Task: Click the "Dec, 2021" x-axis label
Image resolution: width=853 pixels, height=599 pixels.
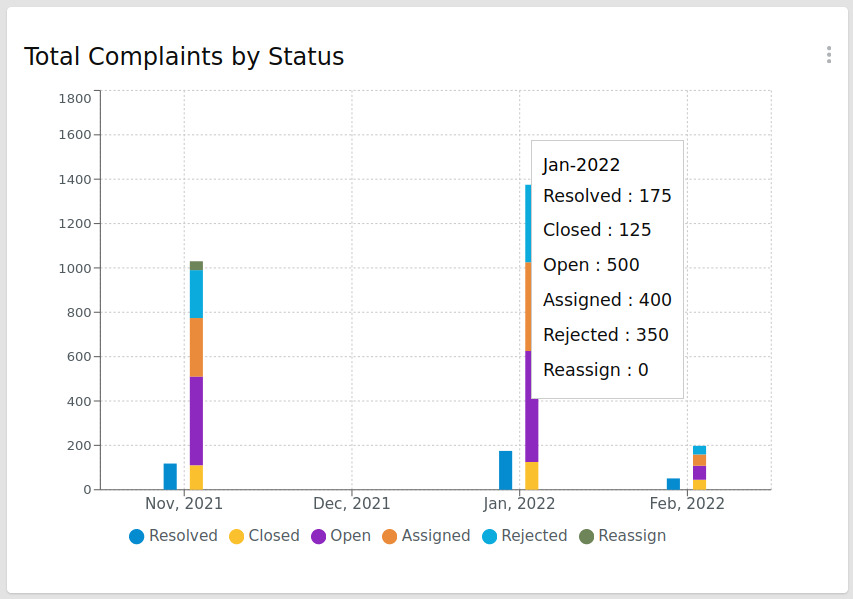Action: (351, 504)
